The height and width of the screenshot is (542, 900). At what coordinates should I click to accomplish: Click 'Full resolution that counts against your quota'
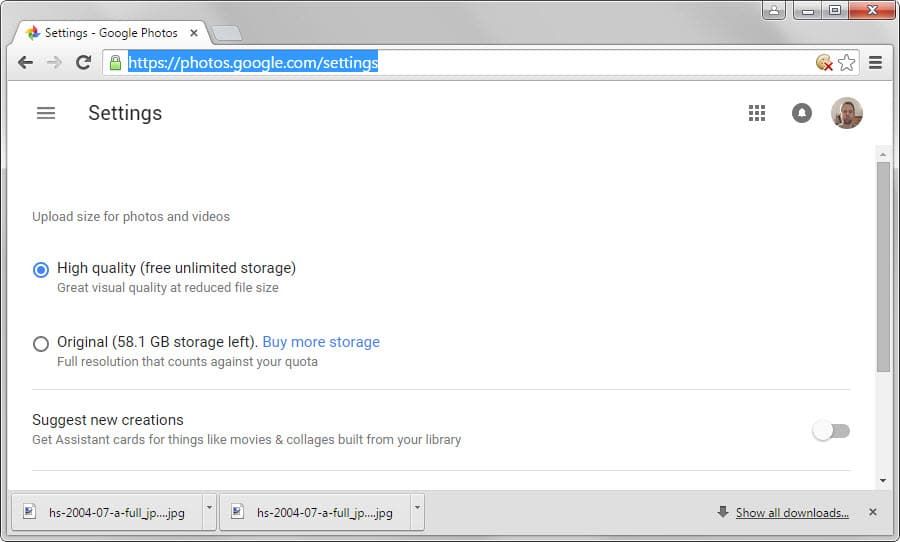pyautogui.click(x=187, y=362)
